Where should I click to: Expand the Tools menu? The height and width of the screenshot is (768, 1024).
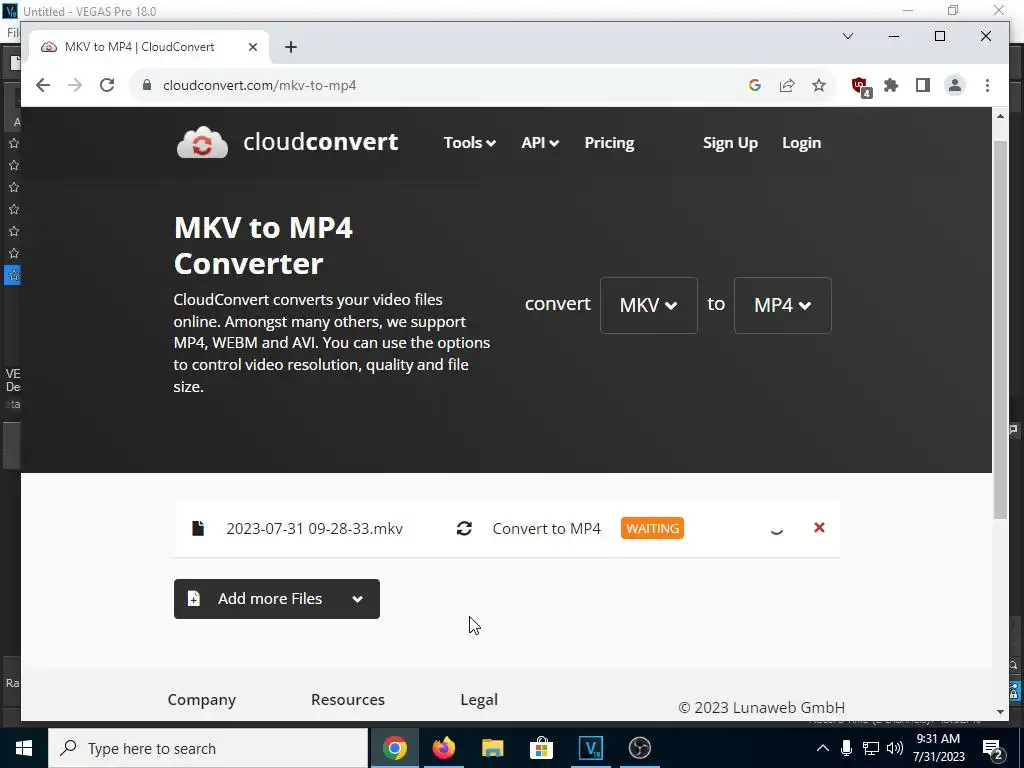point(470,142)
